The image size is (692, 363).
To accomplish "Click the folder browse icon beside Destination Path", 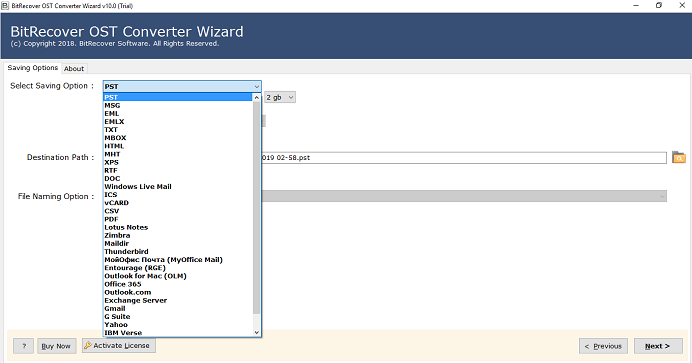I will (x=679, y=157).
